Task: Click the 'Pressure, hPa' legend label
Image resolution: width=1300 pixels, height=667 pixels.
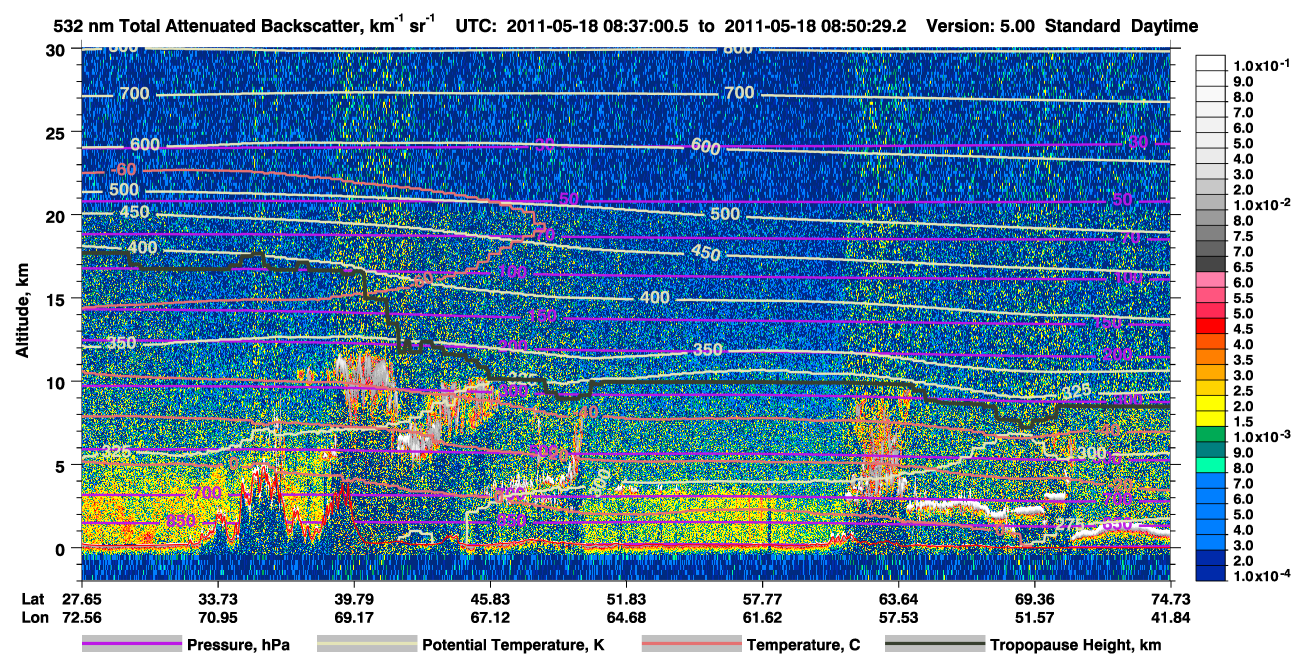Action: [x=238, y=646]
